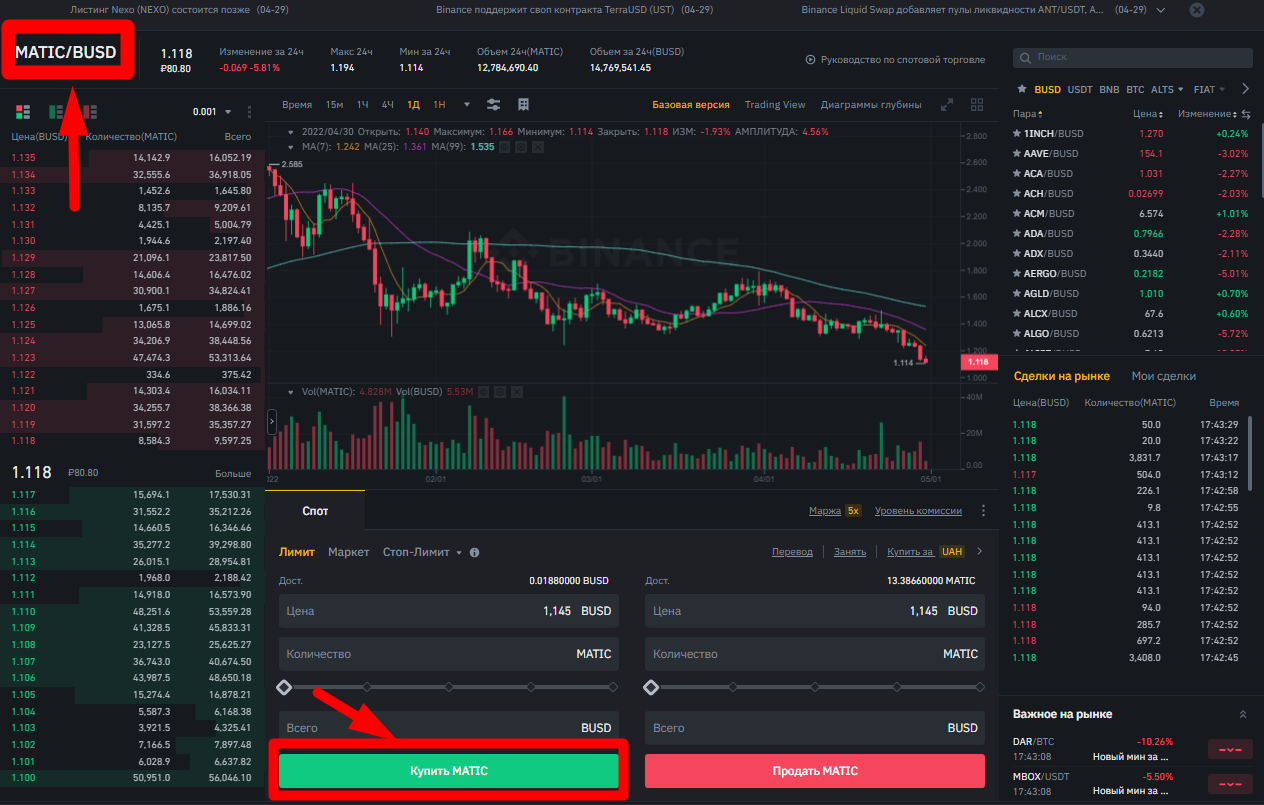Expand chart to fullscreen
This screenshot has width=1264, height=805.
tap(947, 104)
